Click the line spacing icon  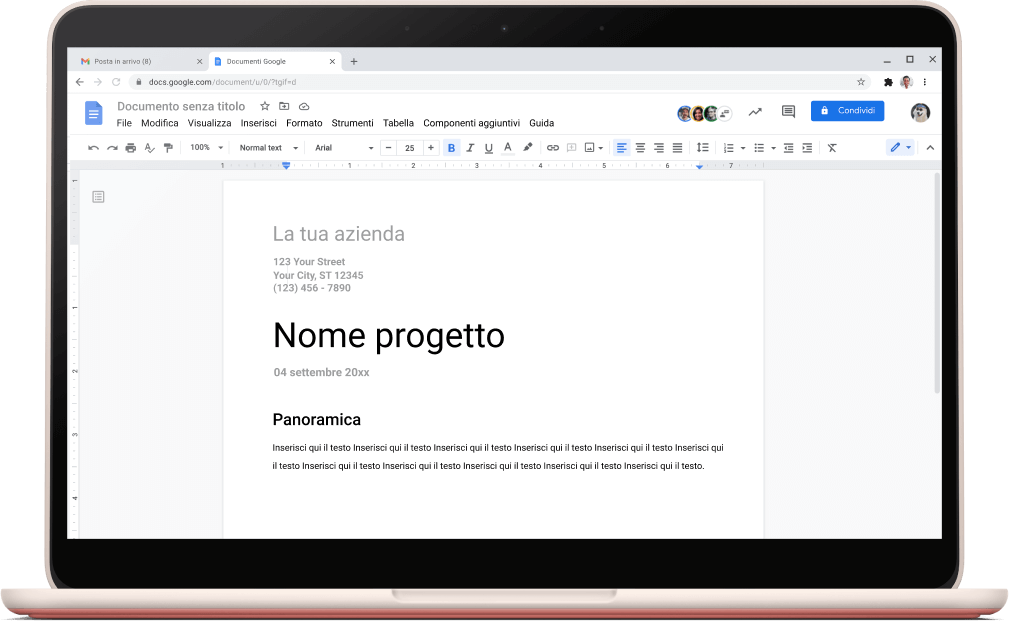(x=702, y=148)
